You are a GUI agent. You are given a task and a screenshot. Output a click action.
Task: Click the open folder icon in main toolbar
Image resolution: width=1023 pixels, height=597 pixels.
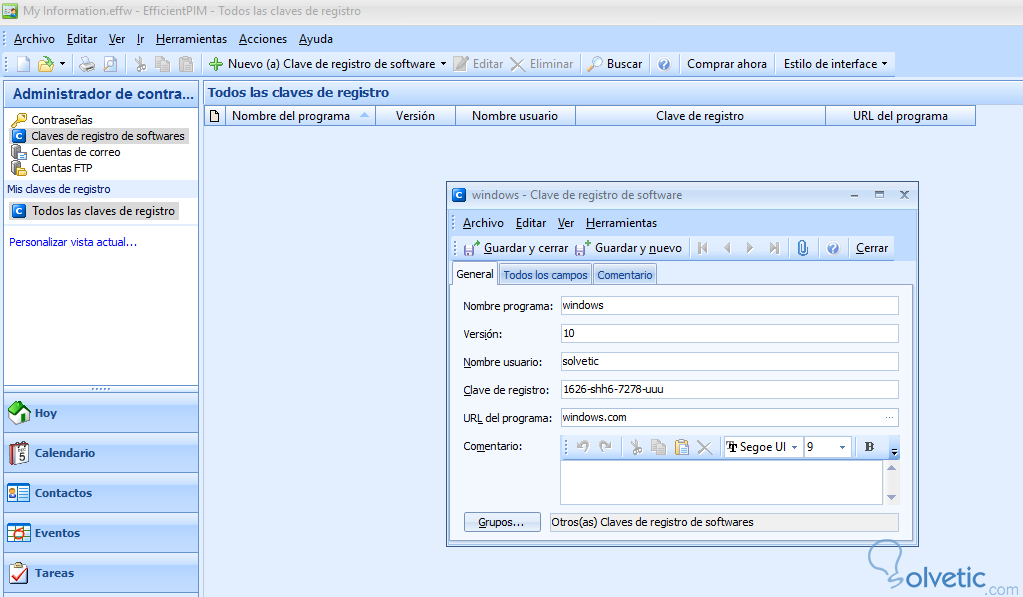click(46, 64)
